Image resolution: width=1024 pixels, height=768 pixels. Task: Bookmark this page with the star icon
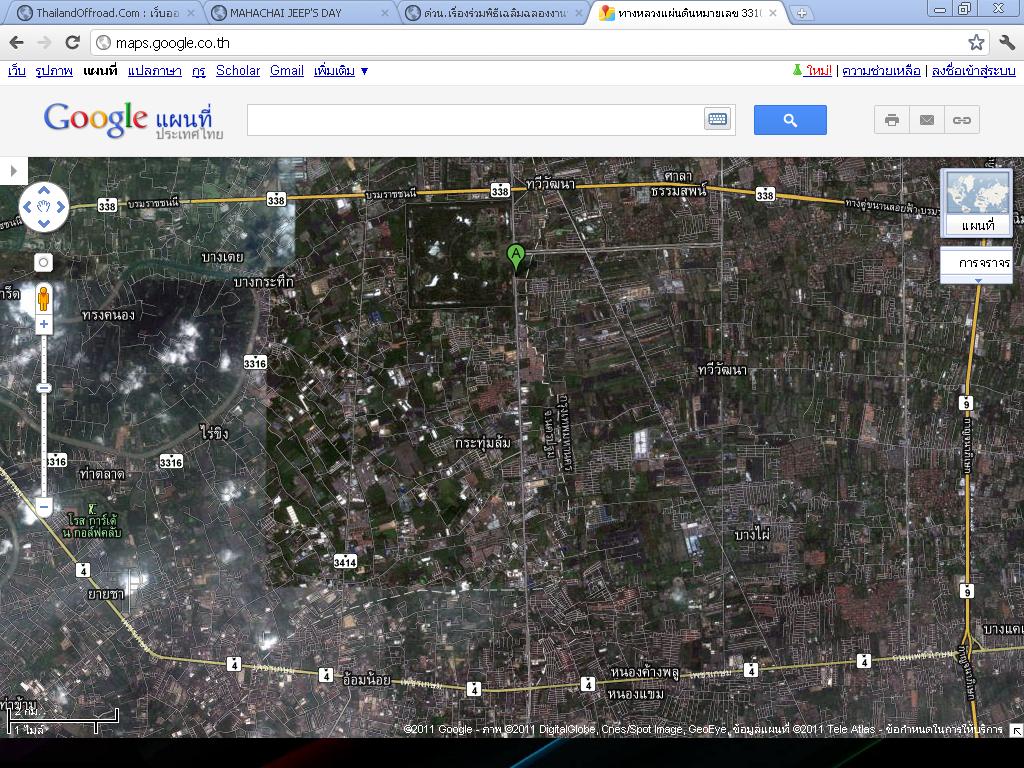[x=976, y=42]
